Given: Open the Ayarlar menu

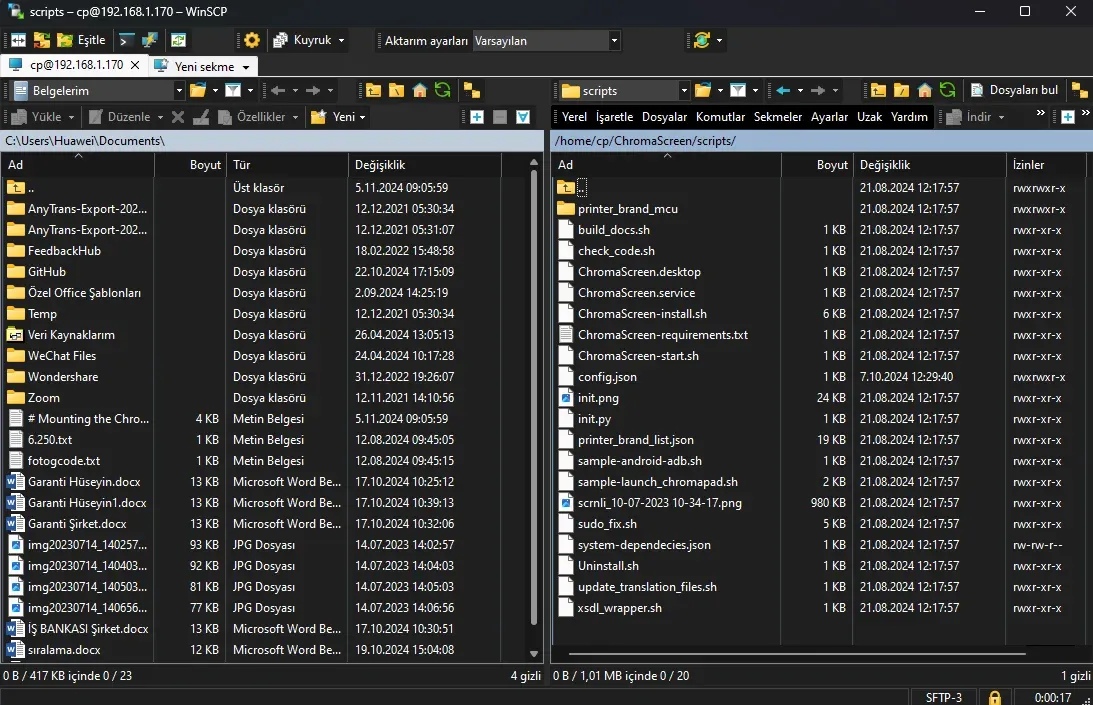Looking at the screenshot, I should tap(830, 116).
